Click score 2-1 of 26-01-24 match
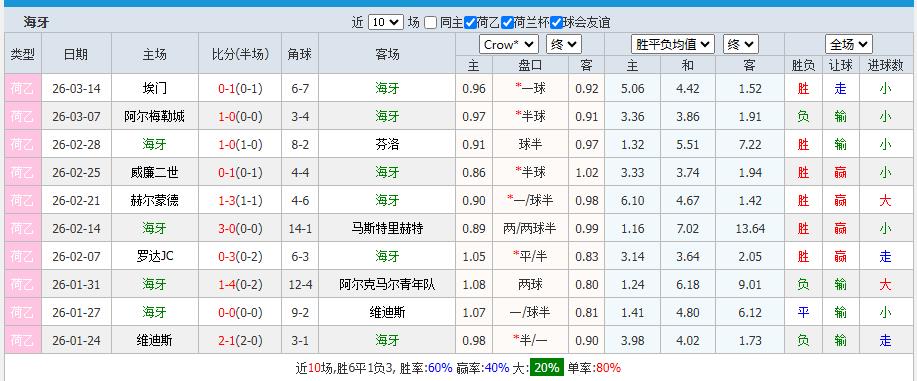Viewport: 917px width, 381px height. (x=226, y=341)
